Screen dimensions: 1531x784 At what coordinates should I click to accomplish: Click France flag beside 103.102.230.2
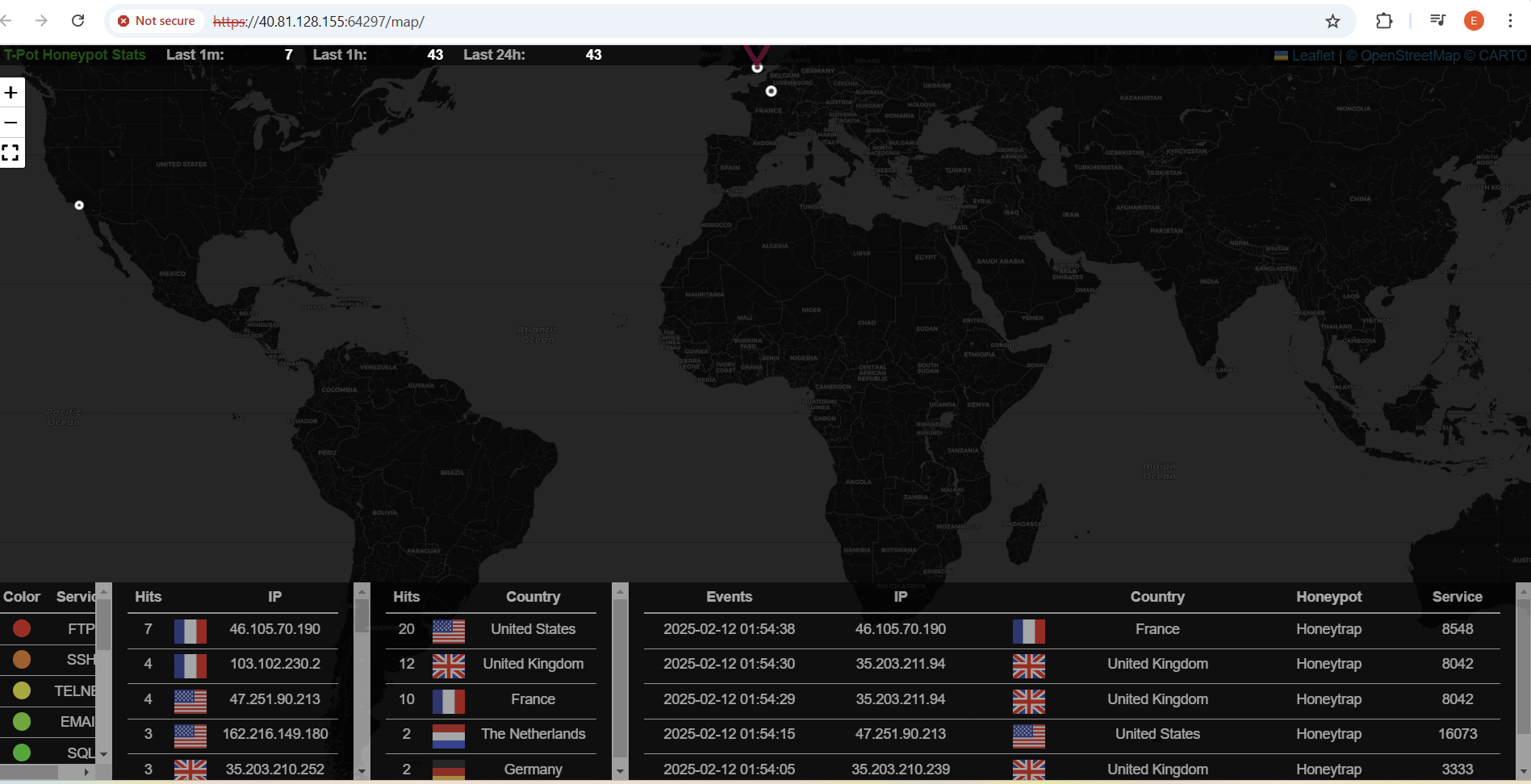point(190,665)
